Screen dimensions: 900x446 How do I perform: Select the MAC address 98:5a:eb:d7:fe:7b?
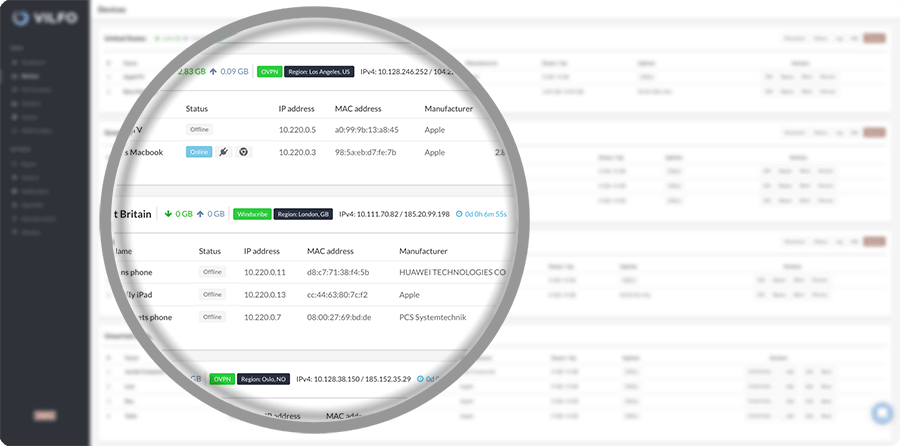point(365,152)
